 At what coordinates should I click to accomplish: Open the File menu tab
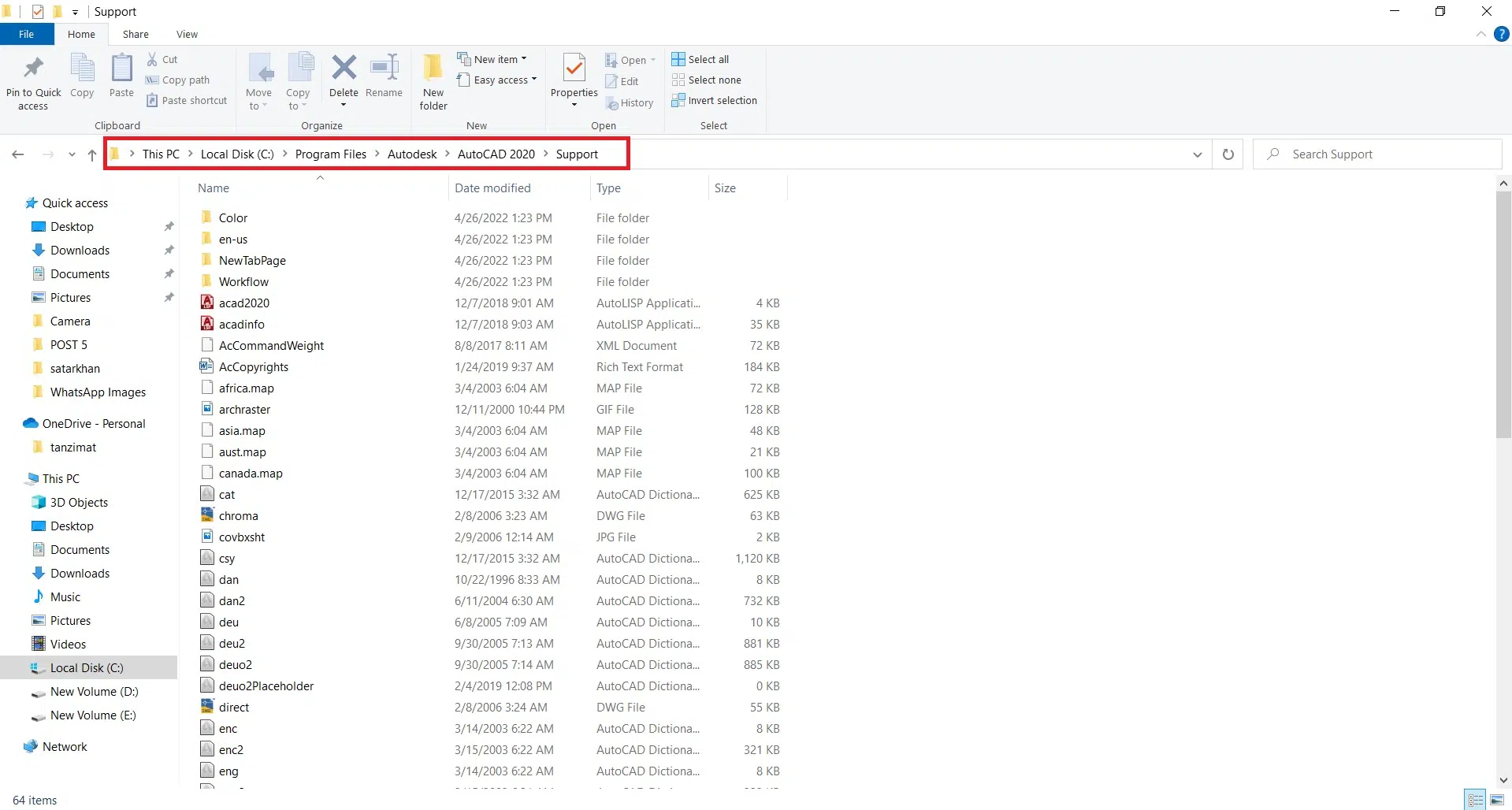(26, 34)
